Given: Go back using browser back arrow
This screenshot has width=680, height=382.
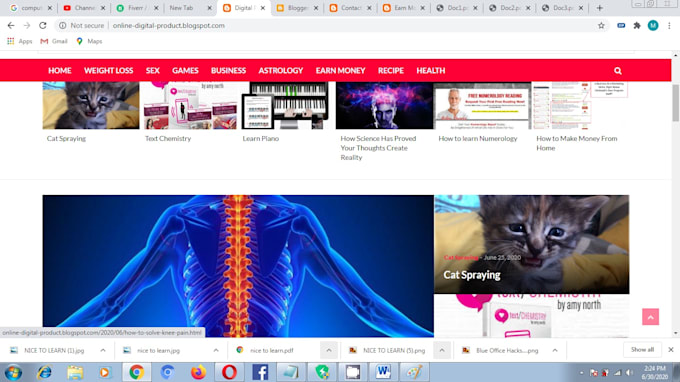Looking at the screenshot, I should 11,26.
